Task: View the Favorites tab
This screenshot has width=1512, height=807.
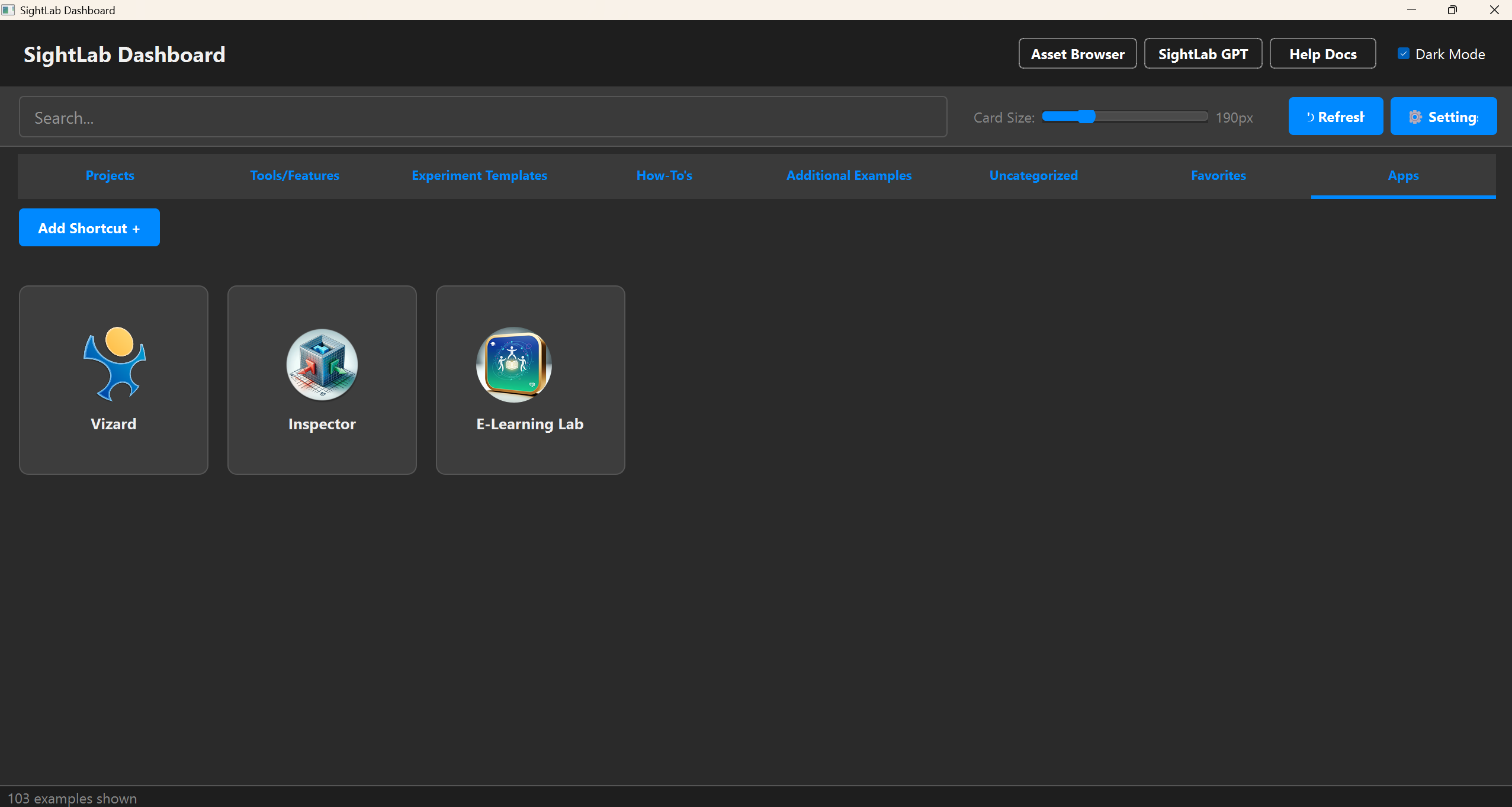Action: tap(1218, 175)
